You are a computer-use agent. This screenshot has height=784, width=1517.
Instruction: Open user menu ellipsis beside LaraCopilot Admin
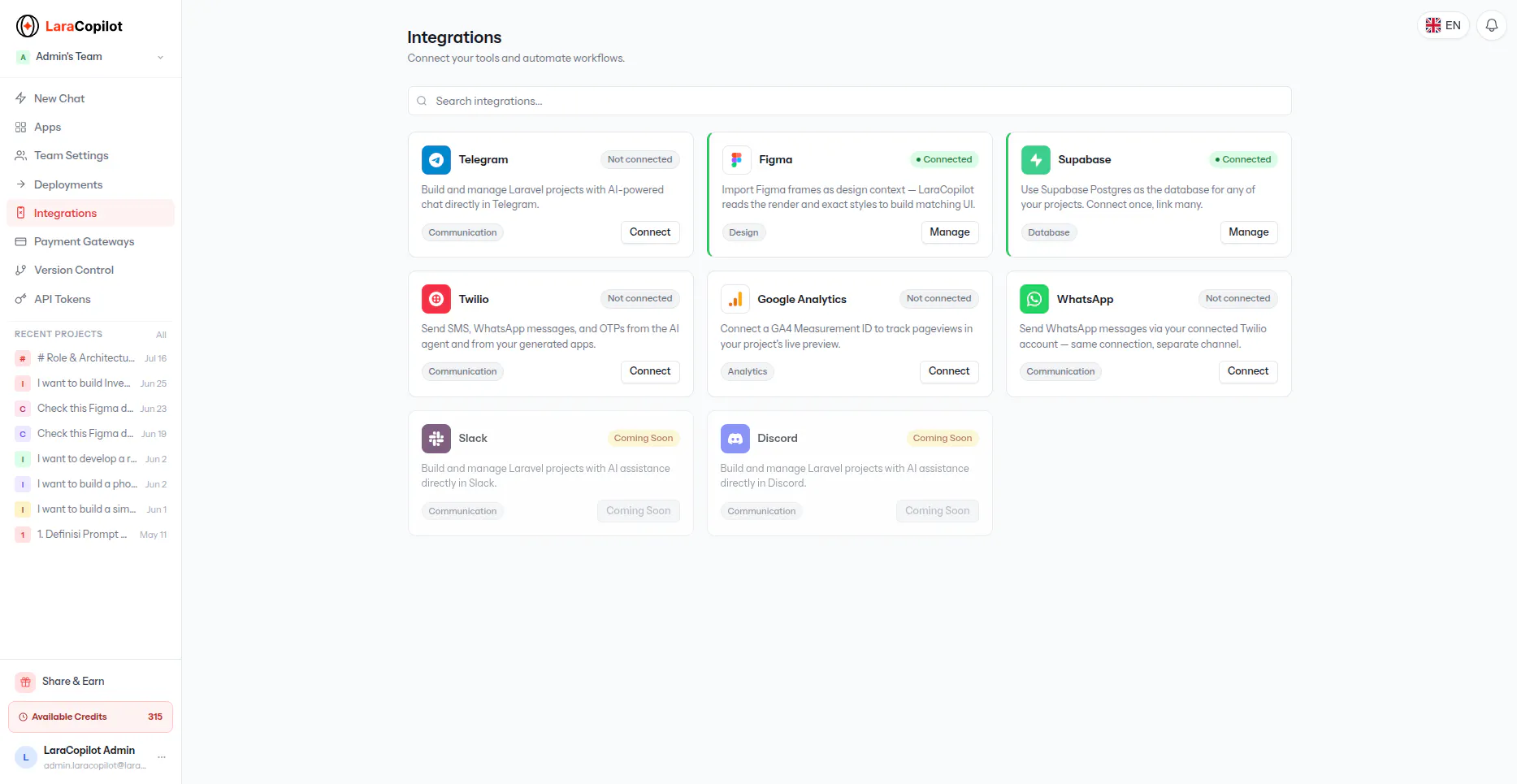click(162, 757)
